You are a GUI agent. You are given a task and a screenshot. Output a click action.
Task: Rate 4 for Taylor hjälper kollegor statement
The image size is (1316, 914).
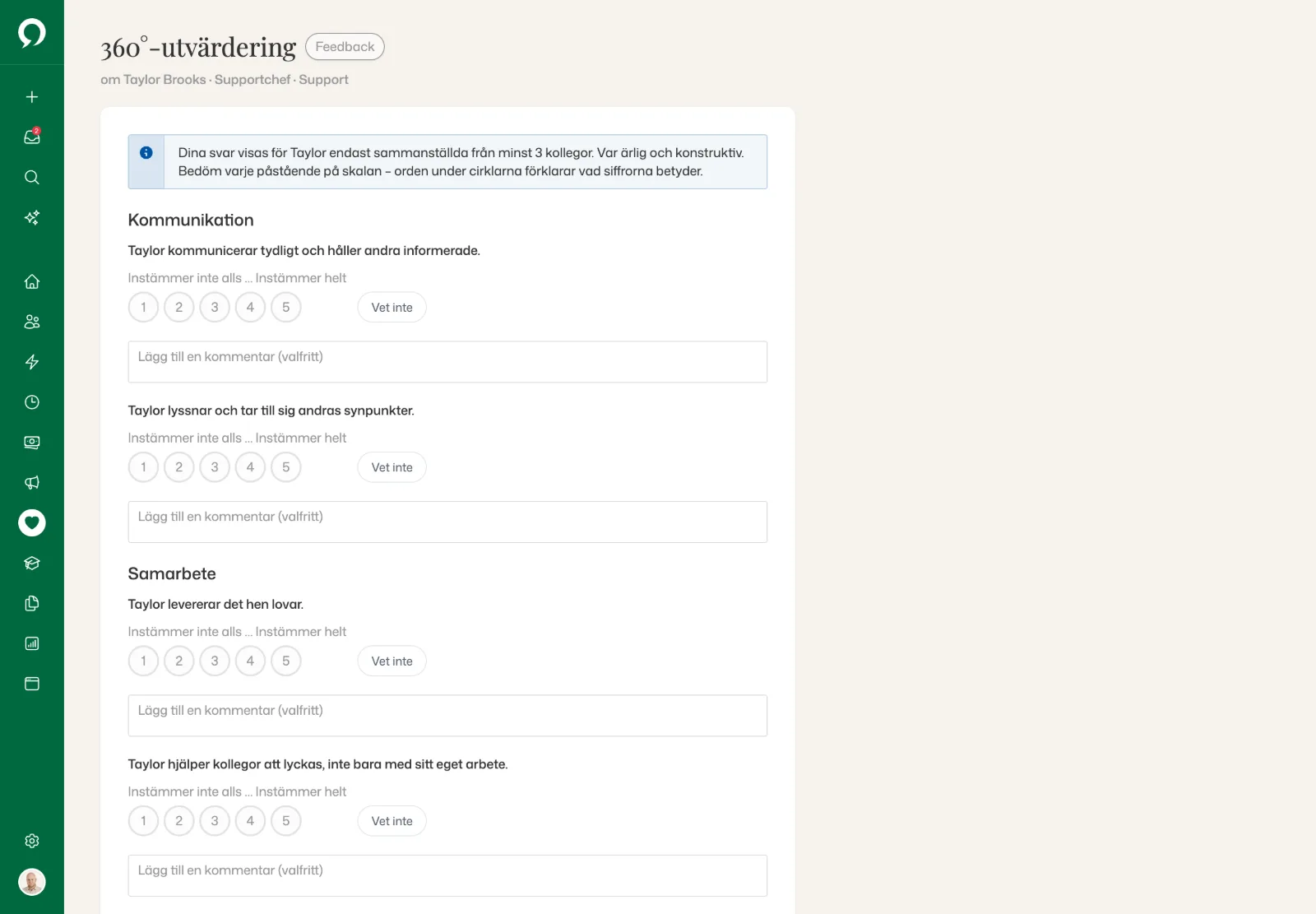tap(250, 821)
